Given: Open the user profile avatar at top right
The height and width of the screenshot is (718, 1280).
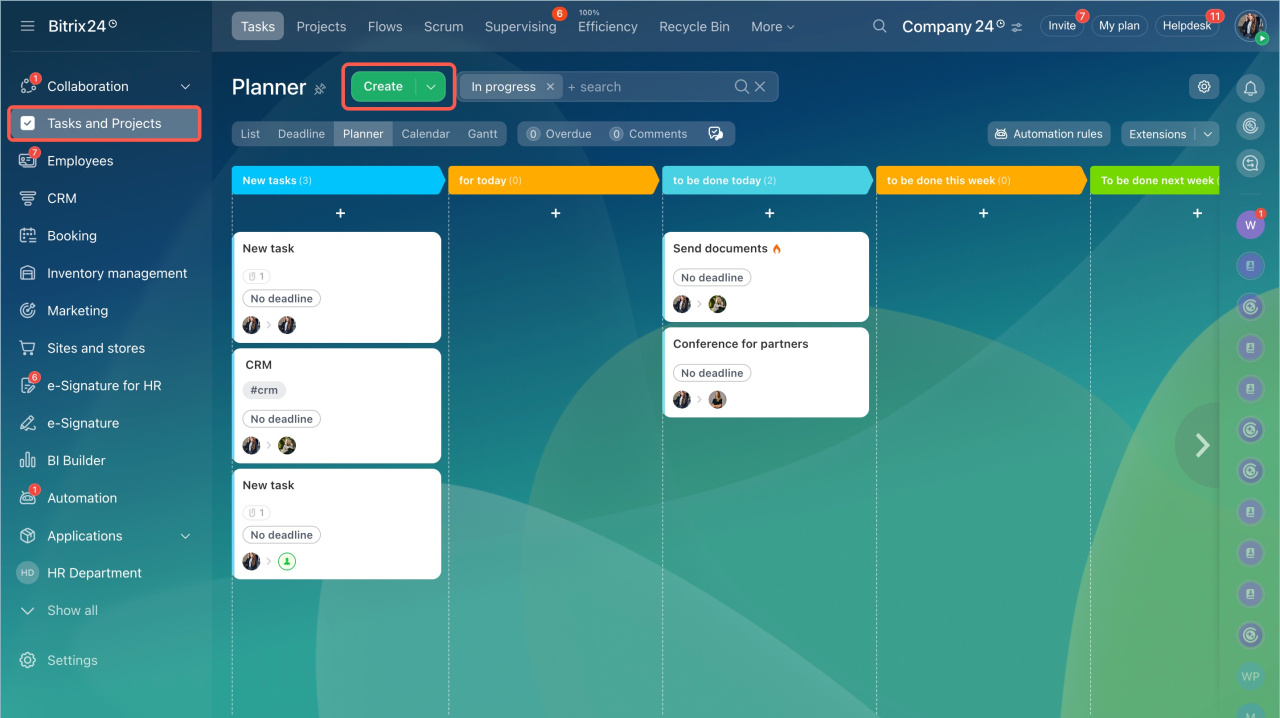Looking at the screenshot, I should [x=1250, y=26].
